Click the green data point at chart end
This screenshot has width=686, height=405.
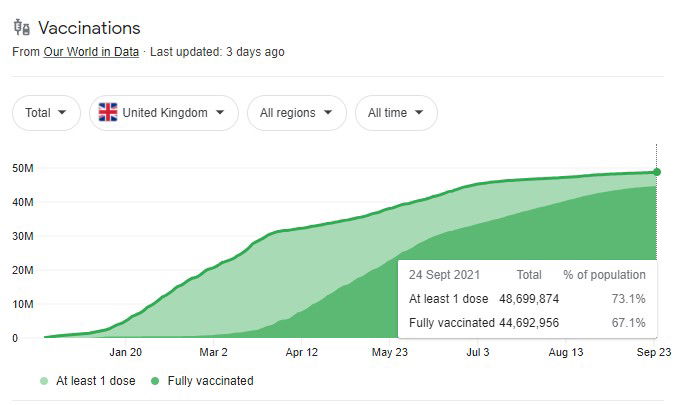point(656,172)
